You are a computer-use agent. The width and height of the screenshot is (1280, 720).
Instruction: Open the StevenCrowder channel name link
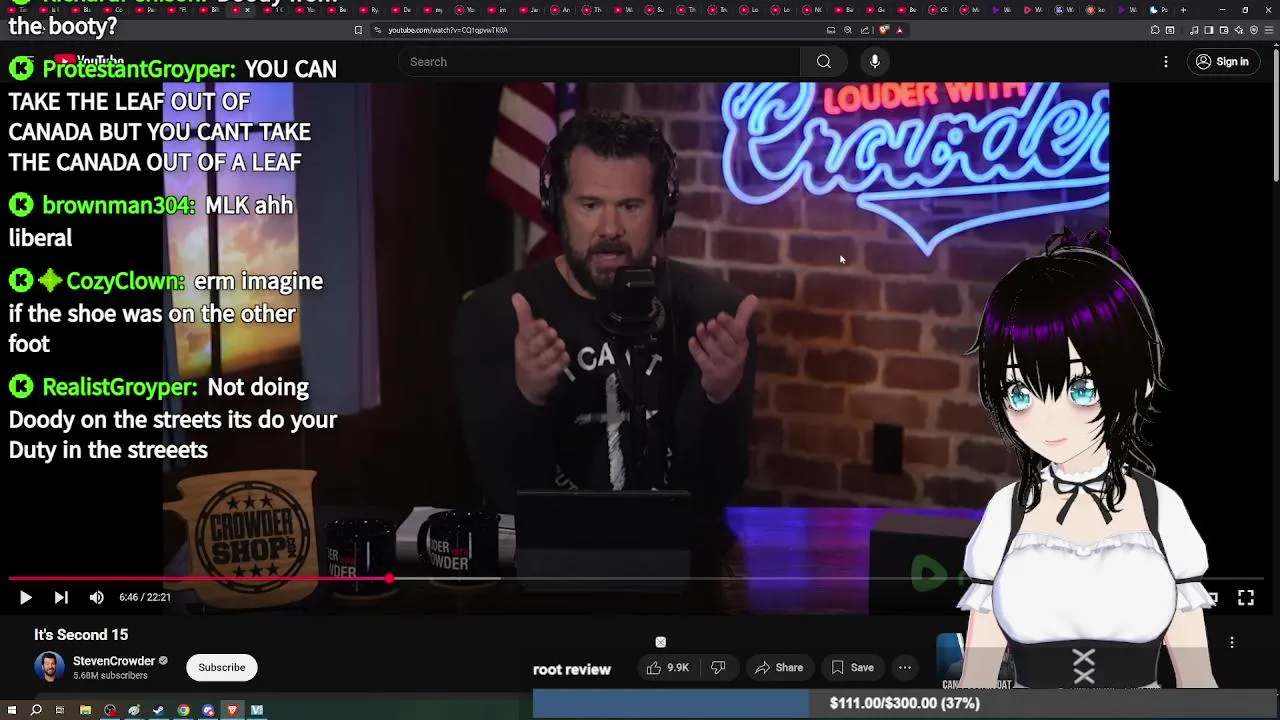pyautogui.click(x=114, y=661)
